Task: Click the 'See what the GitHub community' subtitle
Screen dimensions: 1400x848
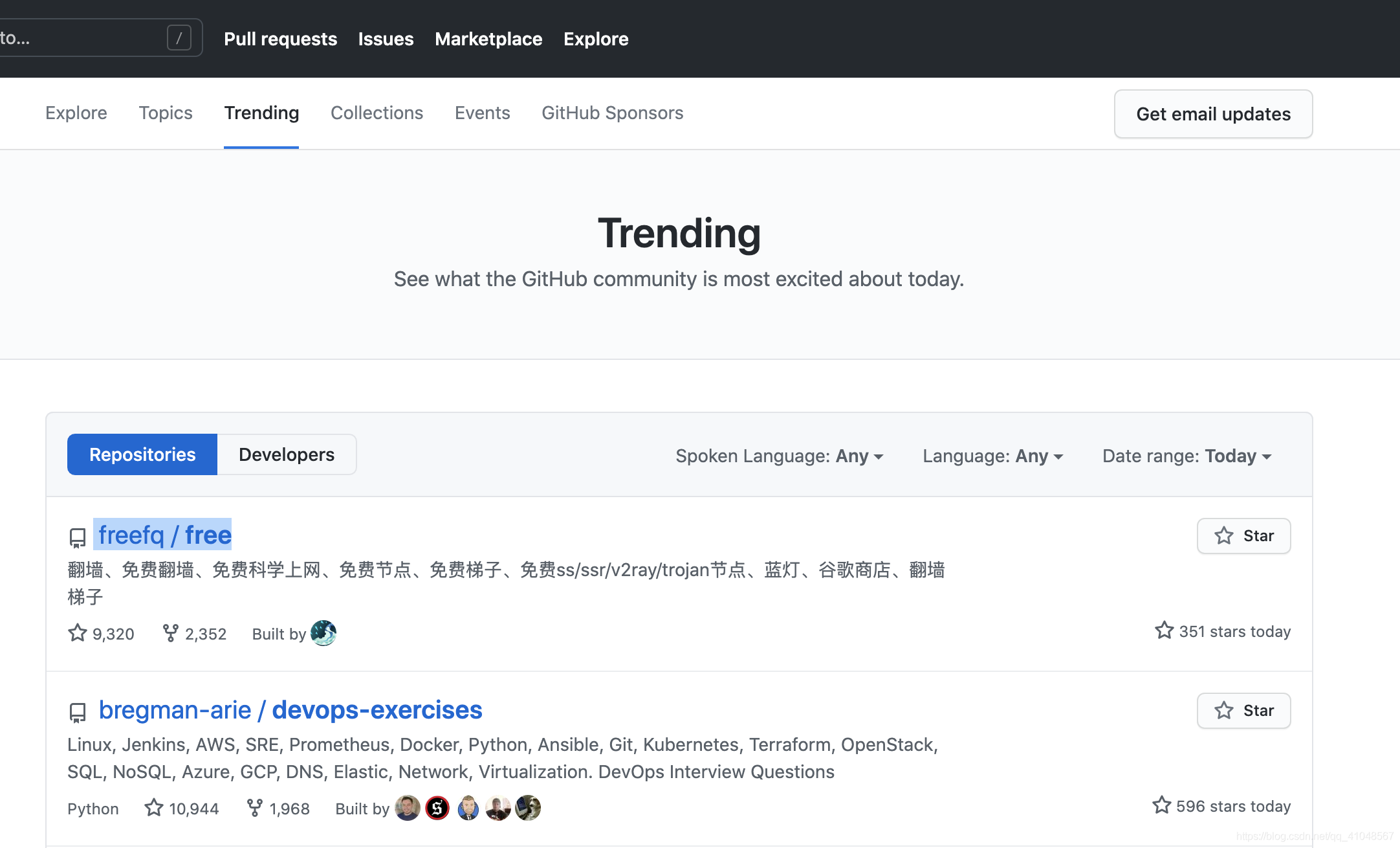Action: (679, 279)
